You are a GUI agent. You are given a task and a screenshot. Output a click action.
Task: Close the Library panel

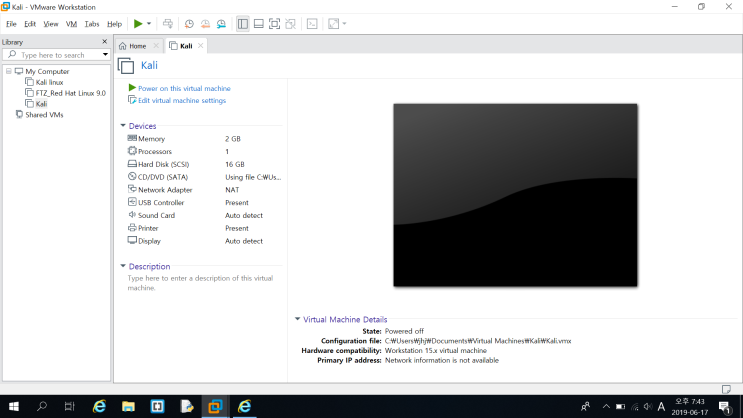point(105,42)
